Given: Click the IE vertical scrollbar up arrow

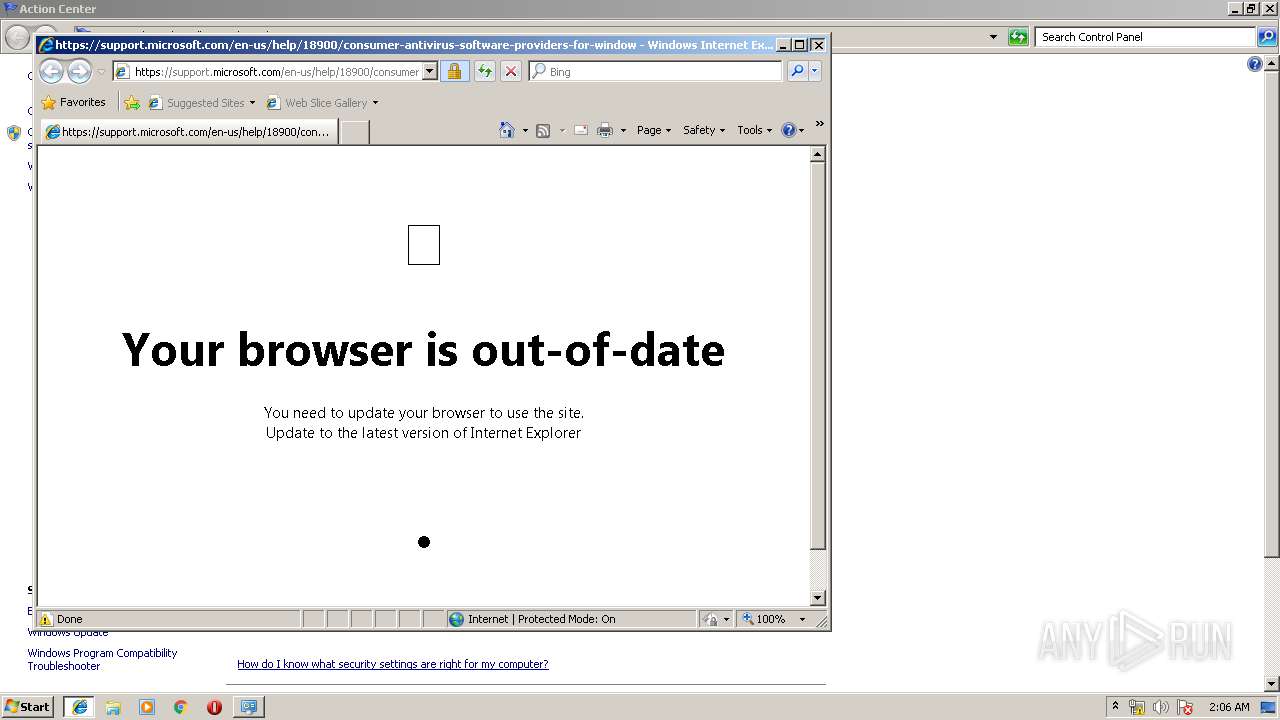Looking at the screenshot, I should tap(817, 155).
